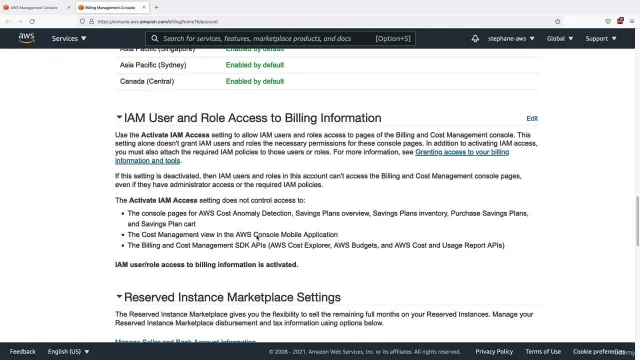This screenshot has height=360, width=640.
Task: Click the page vertical scrollbar thumb
Action: click(637, 221)
